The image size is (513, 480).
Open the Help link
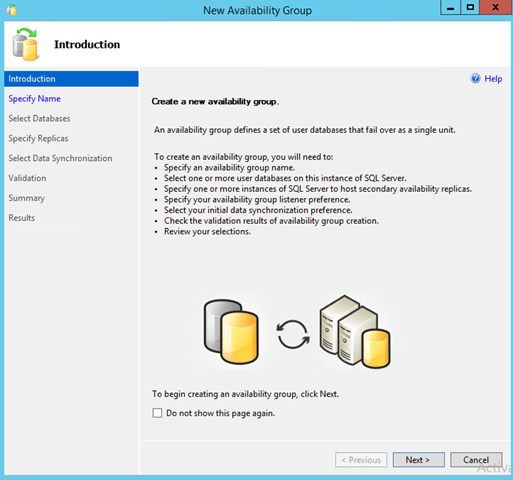tap(493, 79)
